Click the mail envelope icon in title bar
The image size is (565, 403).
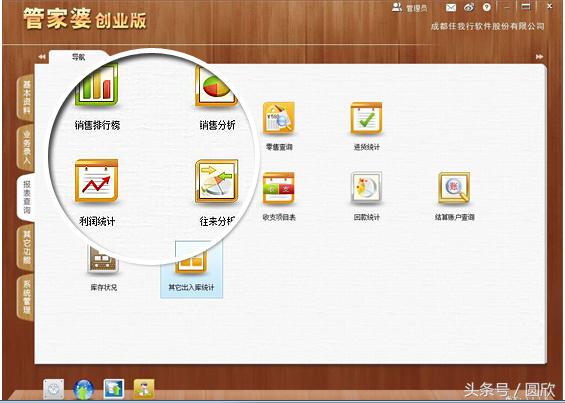pyautogui.click(x=451, y=8)
